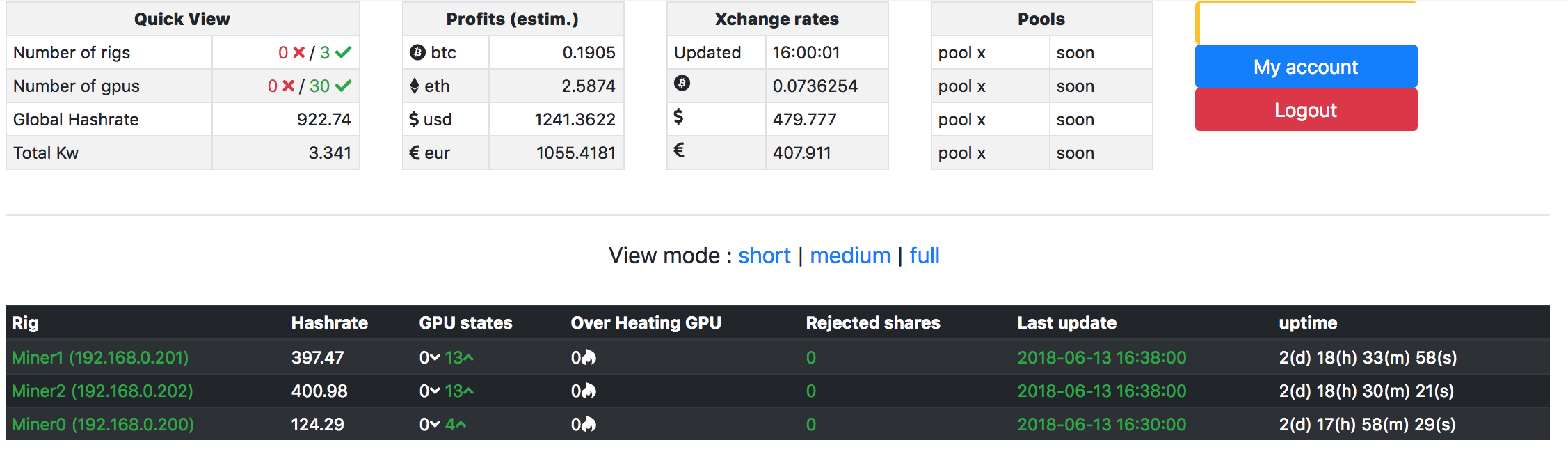Open rig Miner2 (192.168.0.202)
Image resolution: width=1568 pixels, height=461 pixels.
102,391
